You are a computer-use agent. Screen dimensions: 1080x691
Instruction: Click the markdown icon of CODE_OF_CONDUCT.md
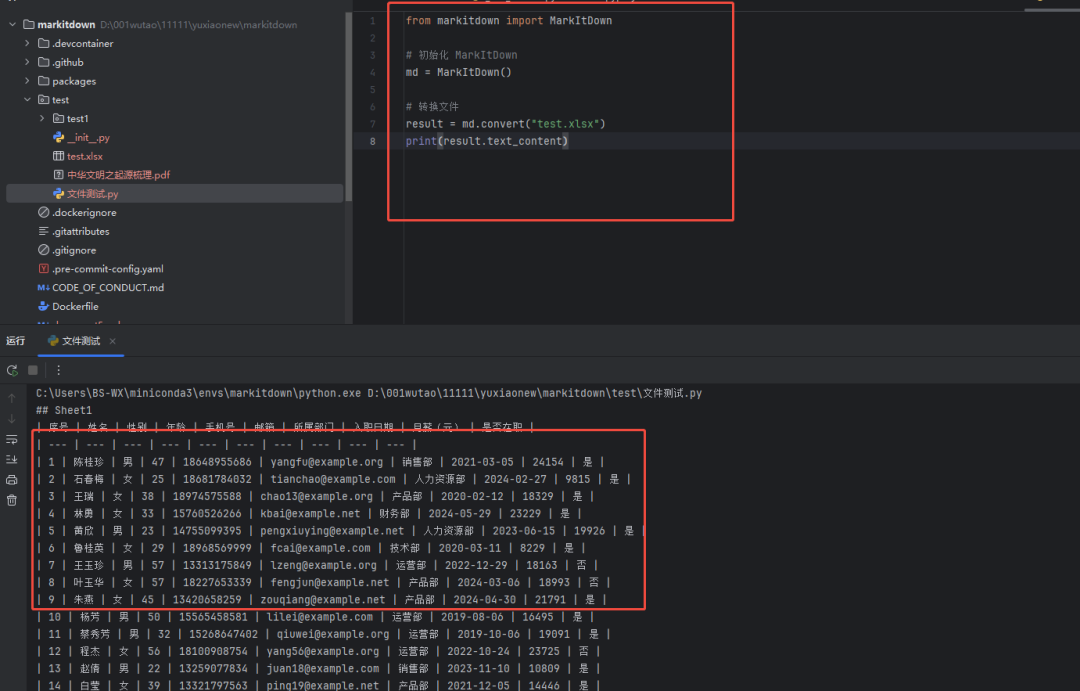[x=43, y=287]
